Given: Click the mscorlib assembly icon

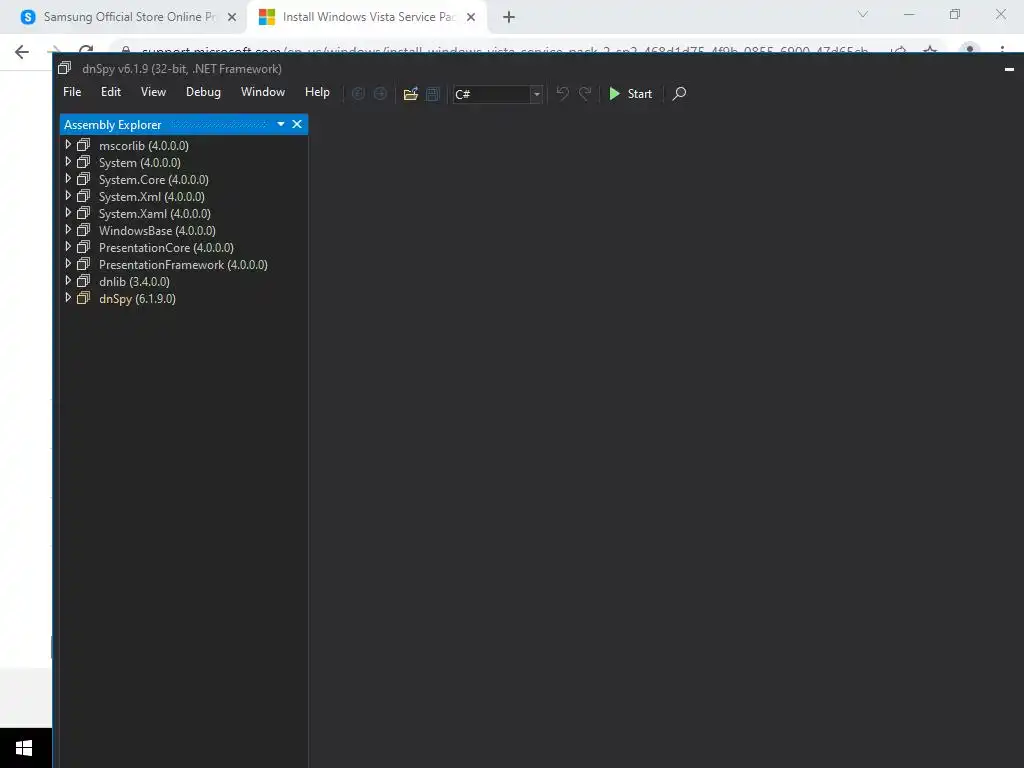Looking at the screenshot, I should pyautogui.click(x=84, y=145).
